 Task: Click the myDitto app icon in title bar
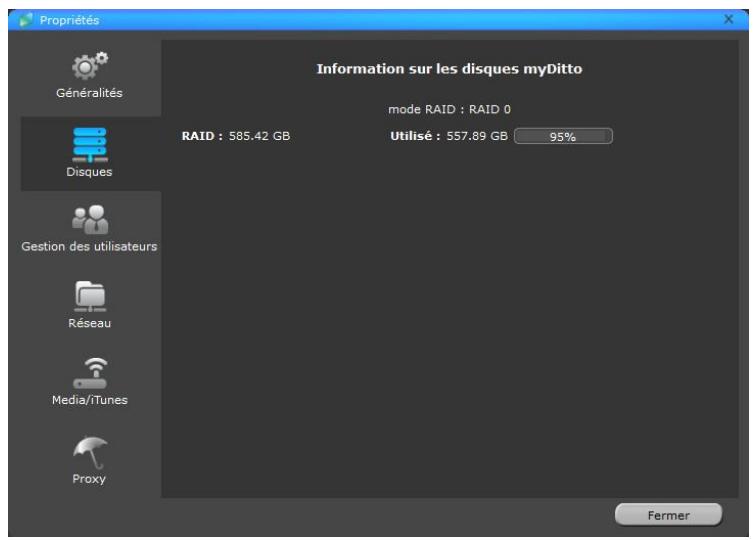26,20
